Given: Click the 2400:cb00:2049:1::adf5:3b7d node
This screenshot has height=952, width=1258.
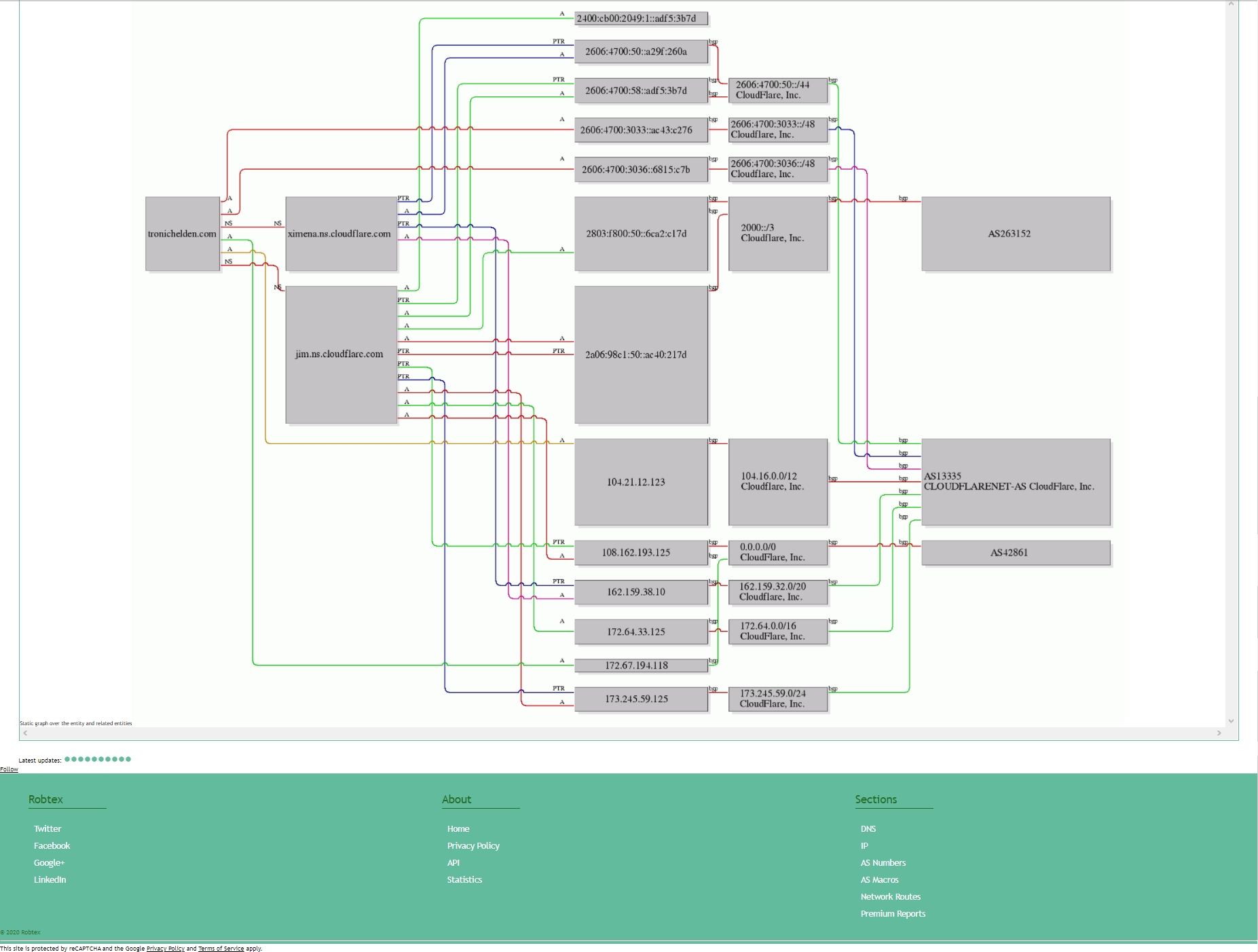Looking at the screenshot, I should (641, 18).
